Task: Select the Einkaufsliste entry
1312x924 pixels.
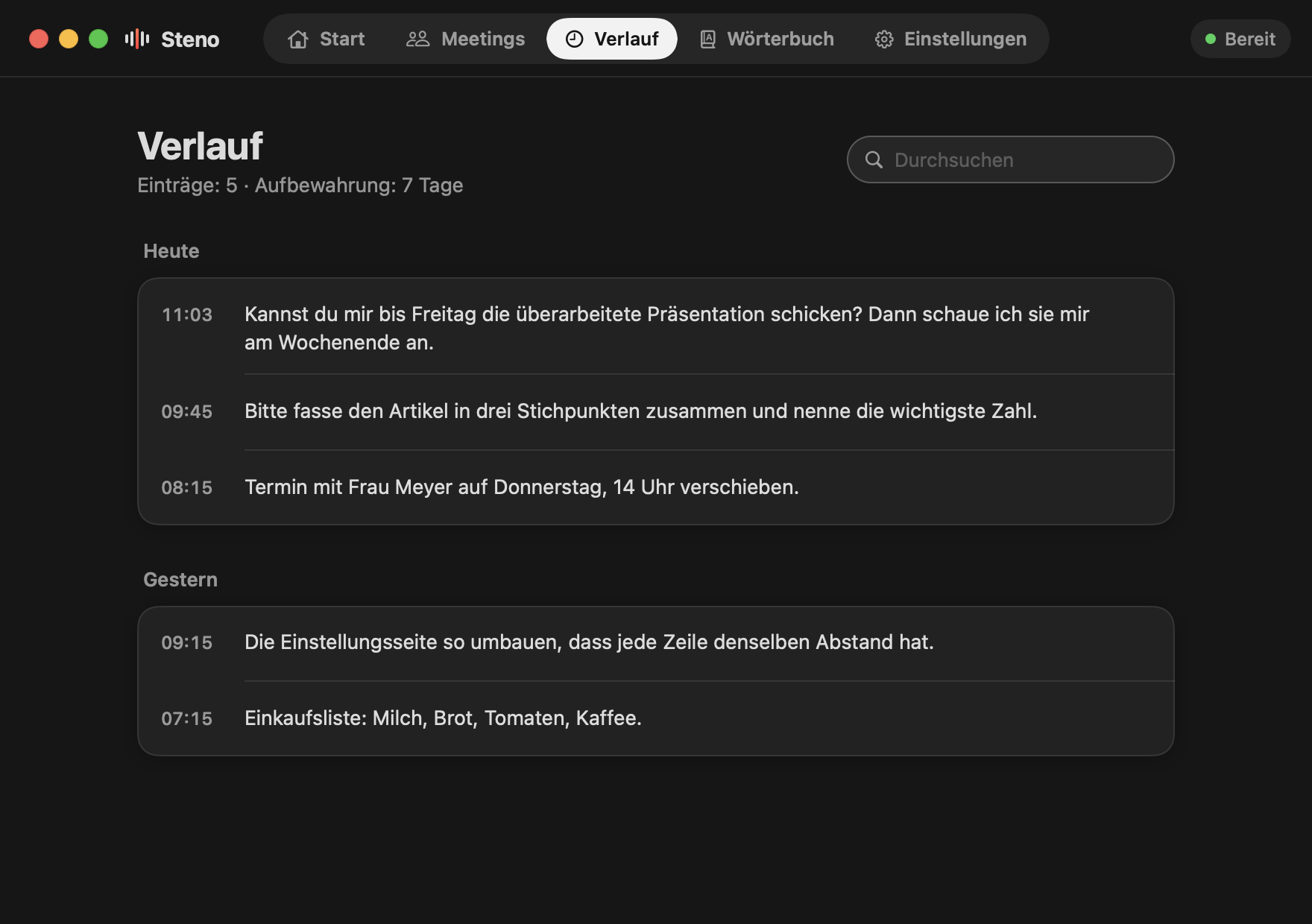Action: coord(656,718)
